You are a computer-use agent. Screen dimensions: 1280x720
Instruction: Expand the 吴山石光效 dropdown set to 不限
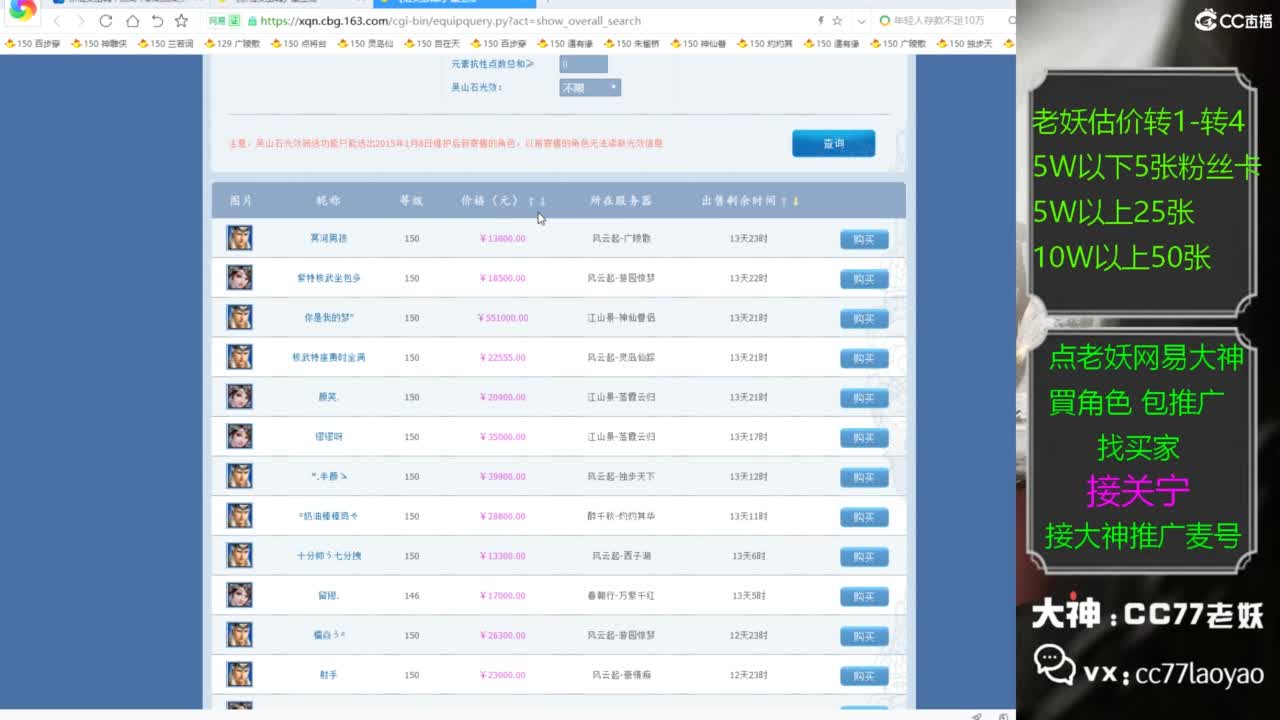point(590,88)
